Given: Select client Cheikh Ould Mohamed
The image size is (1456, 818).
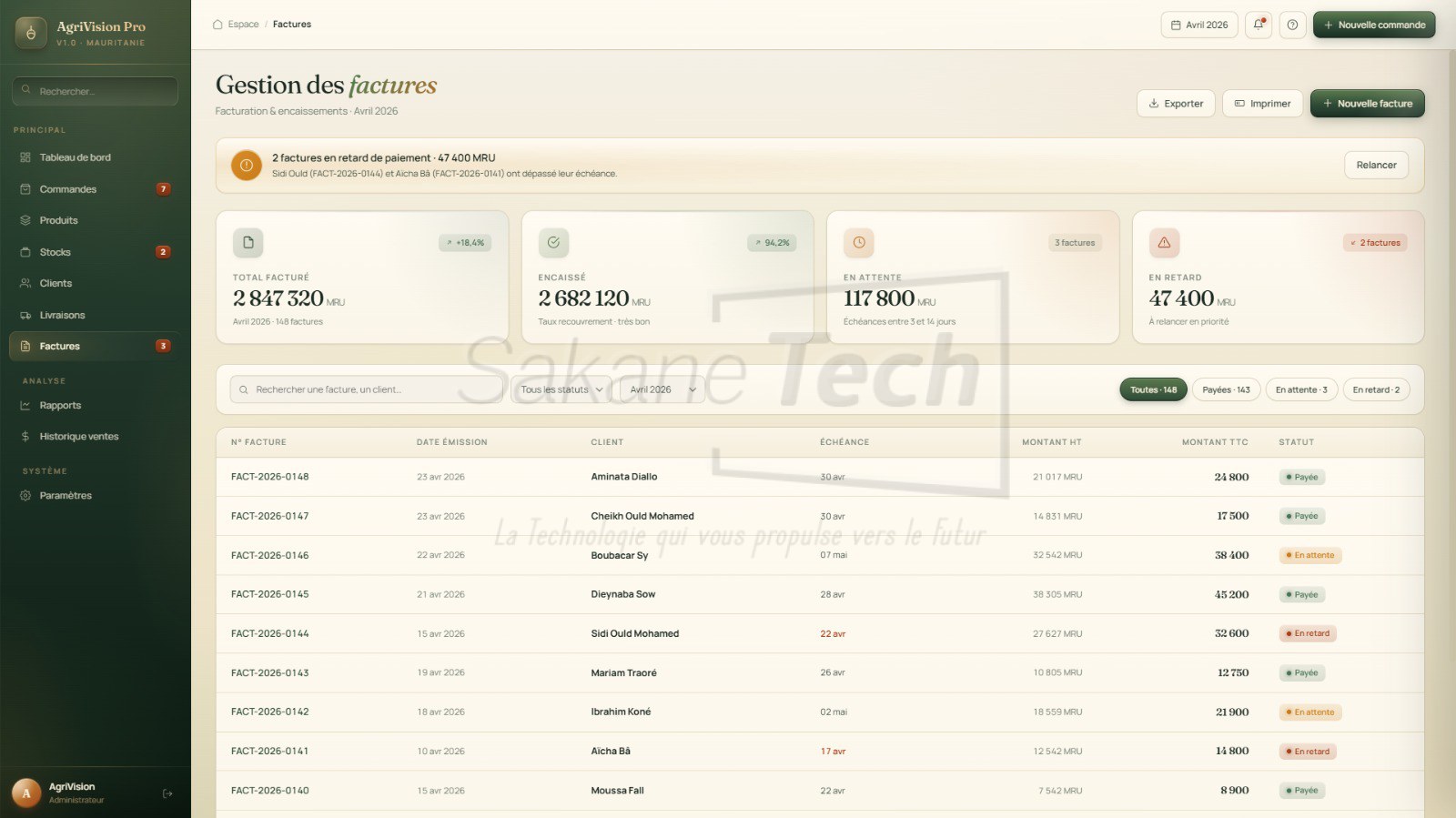Looking at the screenshot, I should pos(642,516).
